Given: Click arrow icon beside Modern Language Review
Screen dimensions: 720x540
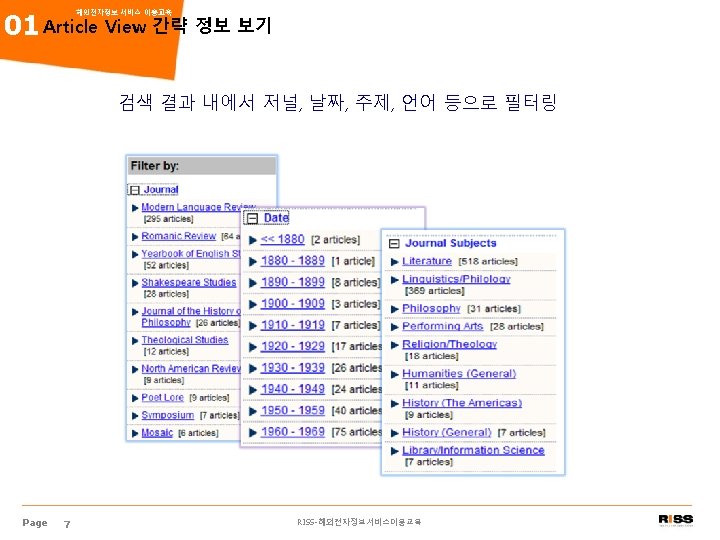Looking at the screenshot, I should (135, 208).
